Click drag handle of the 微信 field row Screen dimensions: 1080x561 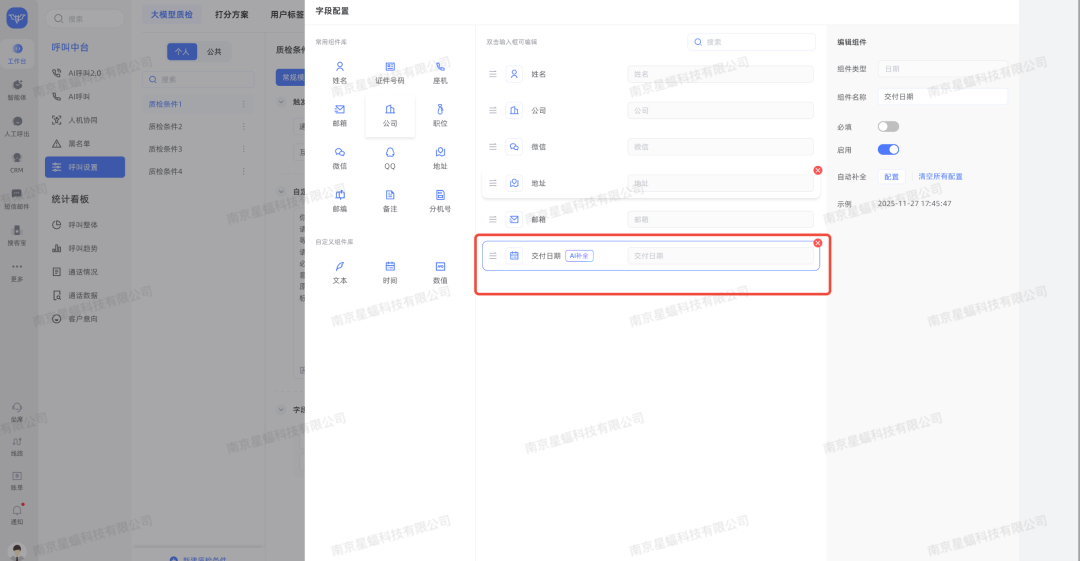(492, 147)
